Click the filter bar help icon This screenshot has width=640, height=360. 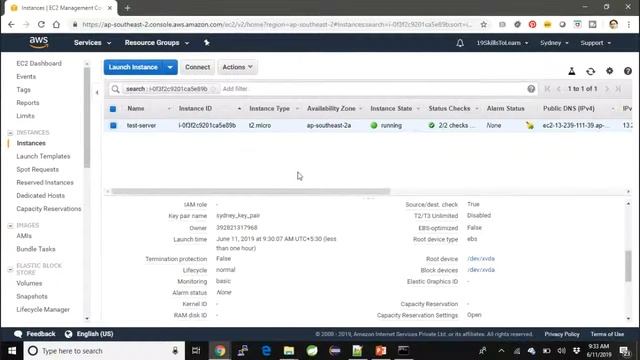pyautogui.click(x=531, y=89)
